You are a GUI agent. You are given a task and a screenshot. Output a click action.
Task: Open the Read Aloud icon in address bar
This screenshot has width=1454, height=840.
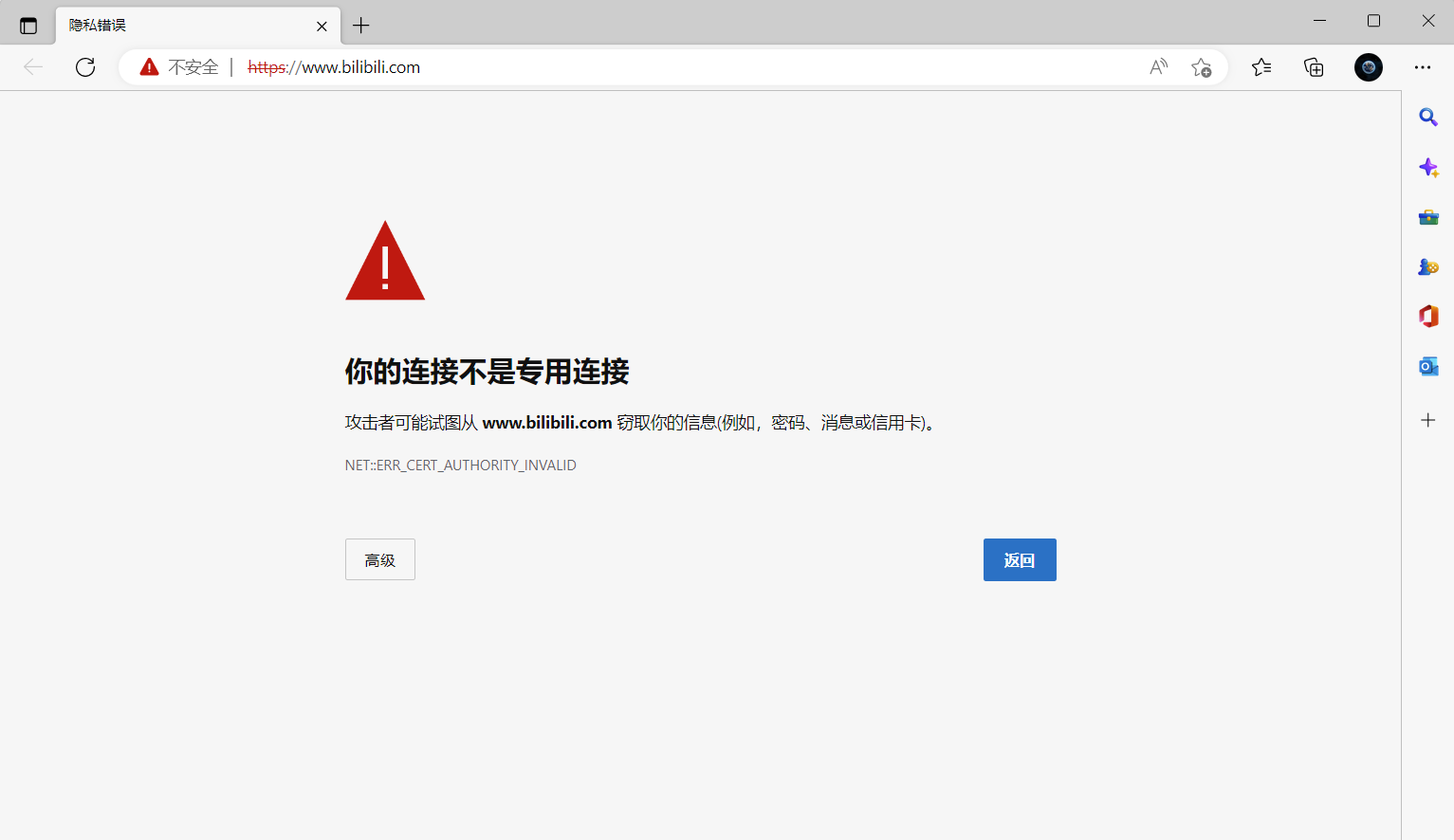[x=1158, y=67]
